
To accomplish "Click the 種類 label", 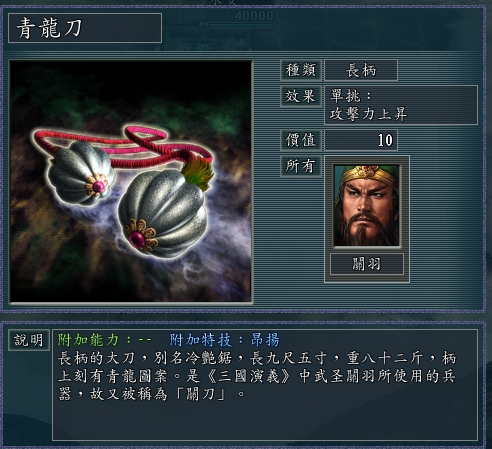I will 301,70.
